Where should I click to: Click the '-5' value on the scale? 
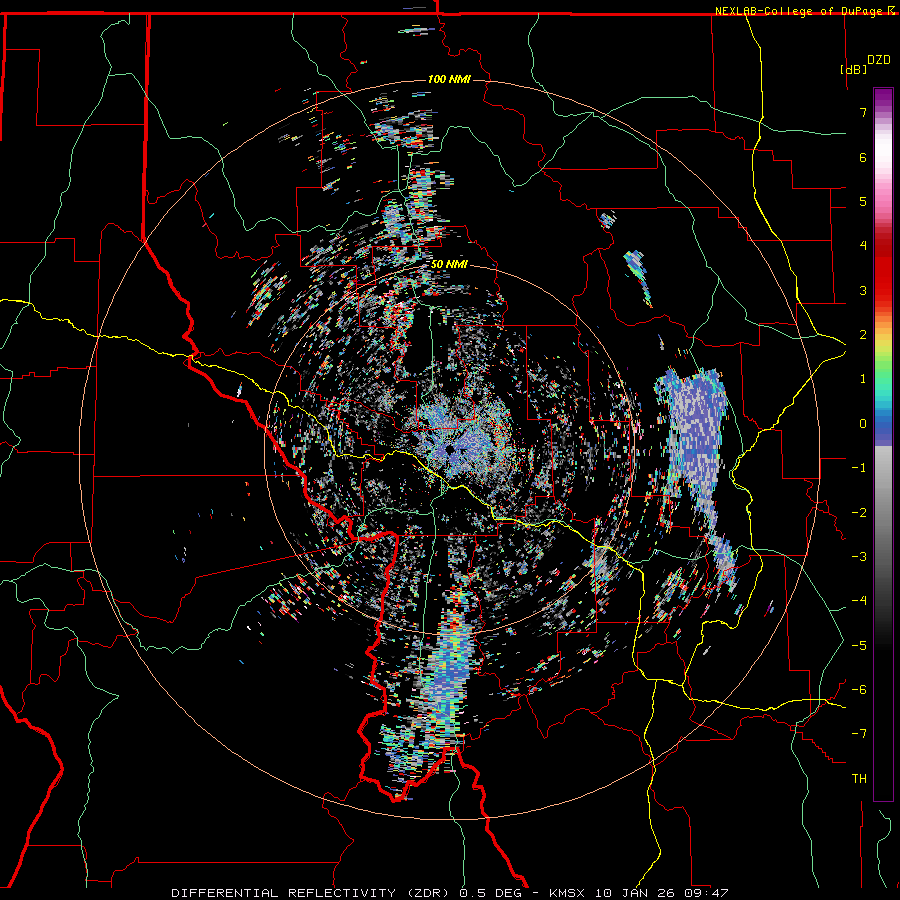[x=859, y=646]
